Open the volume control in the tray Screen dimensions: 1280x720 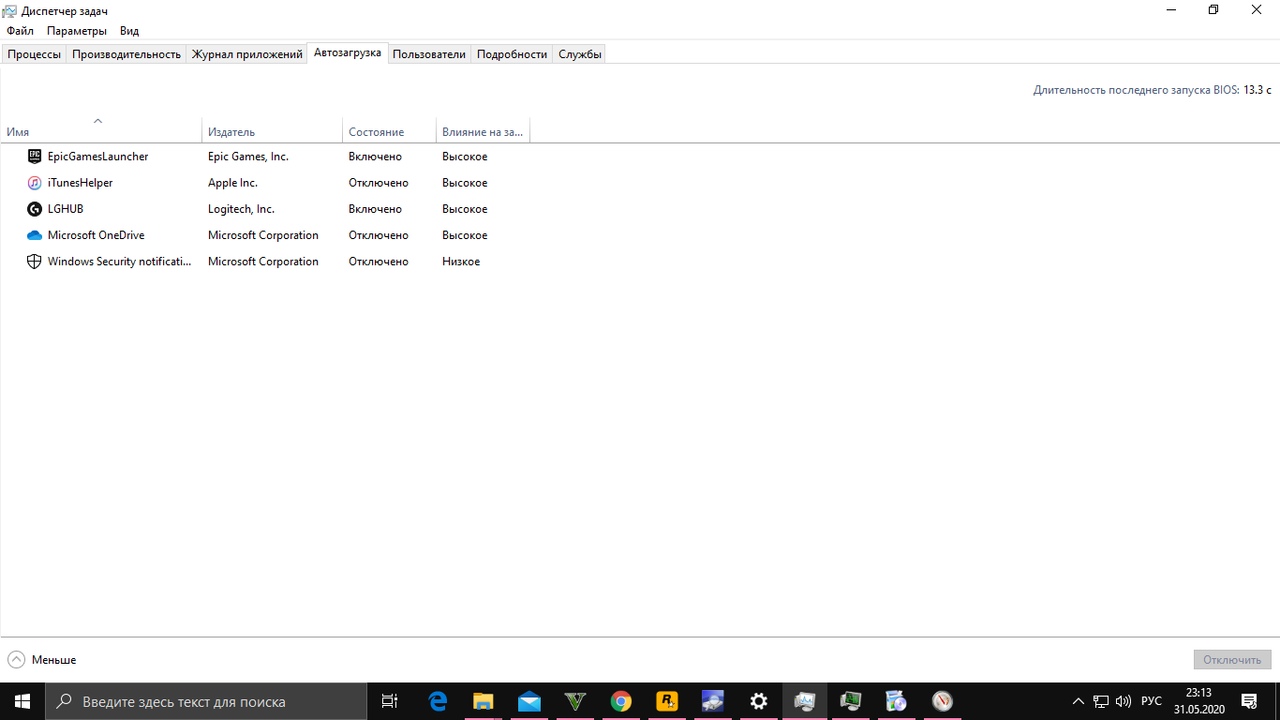[x=1123, y=701]
